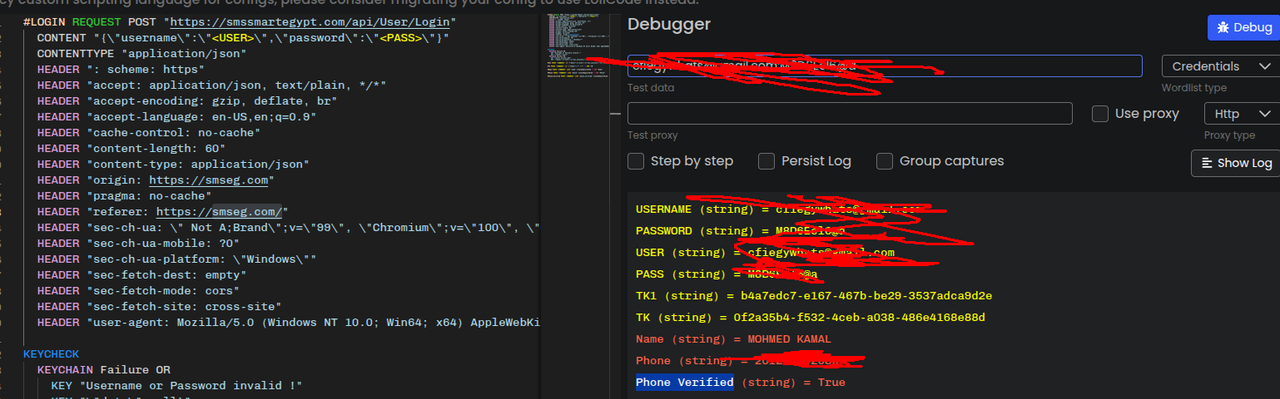Screen dimensions: 1280x399
Task: Open the Credentials wordlist type dropdown
Action: point(1220,66)
